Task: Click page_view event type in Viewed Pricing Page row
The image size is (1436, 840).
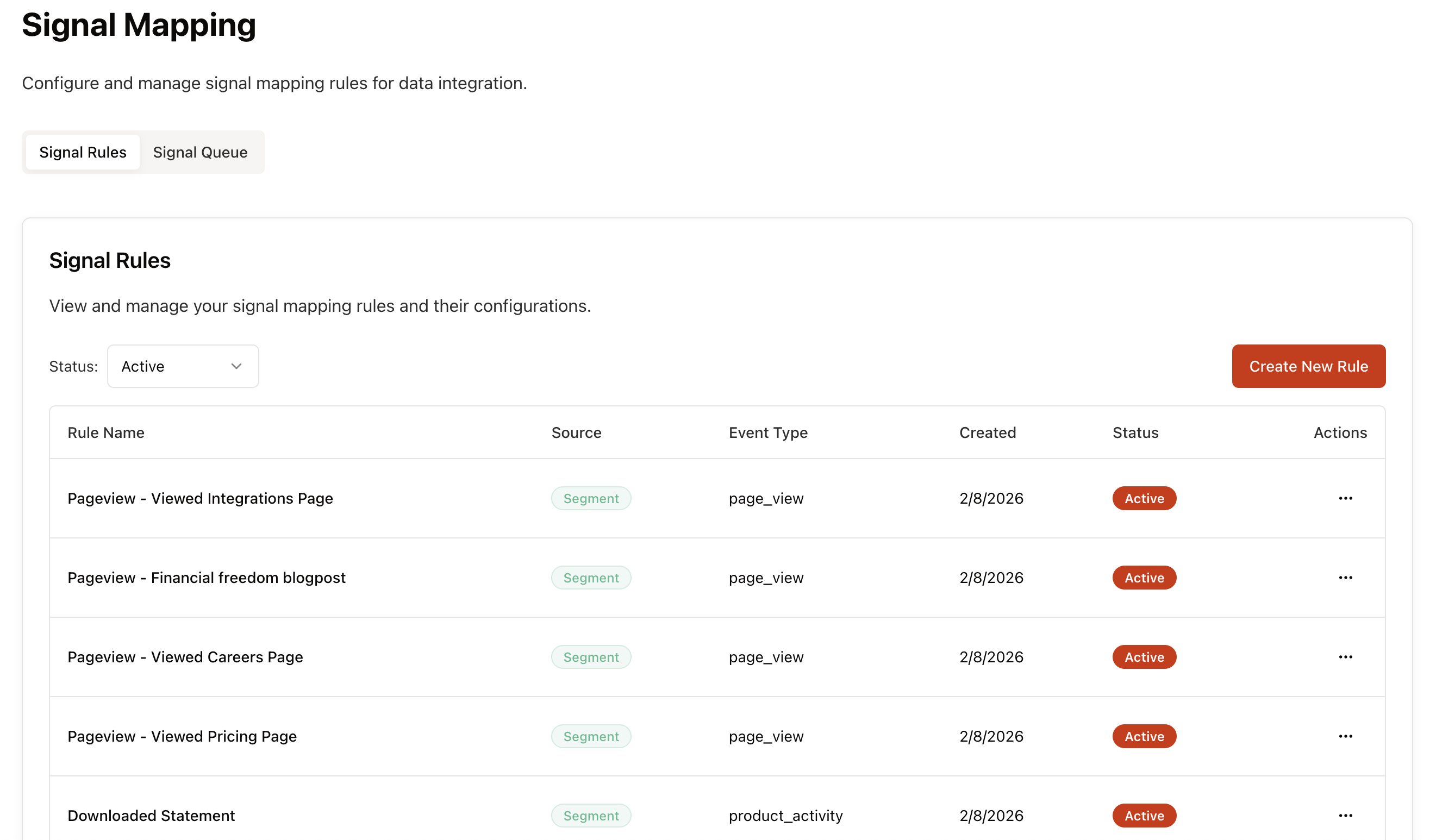Action: pos(766,736)
